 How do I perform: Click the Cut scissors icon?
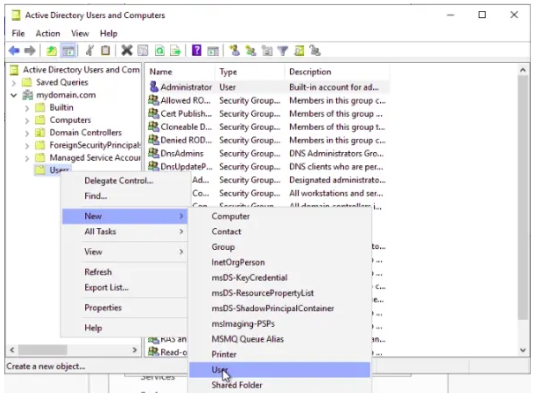[90, 50]
